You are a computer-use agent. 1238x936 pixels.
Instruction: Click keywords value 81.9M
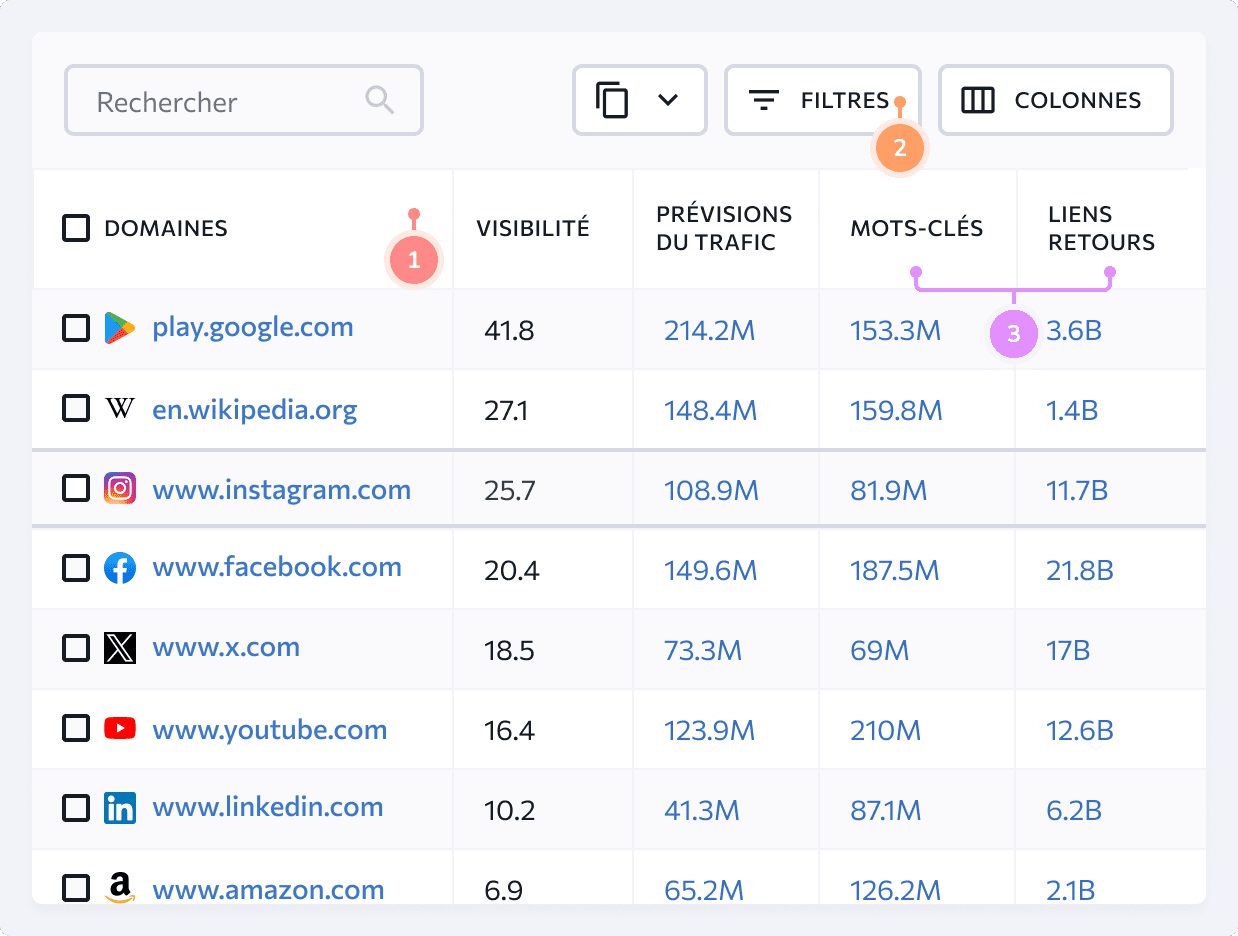(x=888, y=490)
